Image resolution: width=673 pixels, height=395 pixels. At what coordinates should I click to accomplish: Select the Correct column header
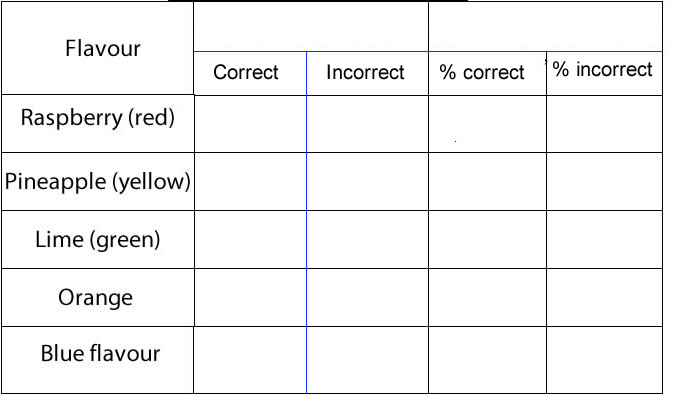[250, 73]
